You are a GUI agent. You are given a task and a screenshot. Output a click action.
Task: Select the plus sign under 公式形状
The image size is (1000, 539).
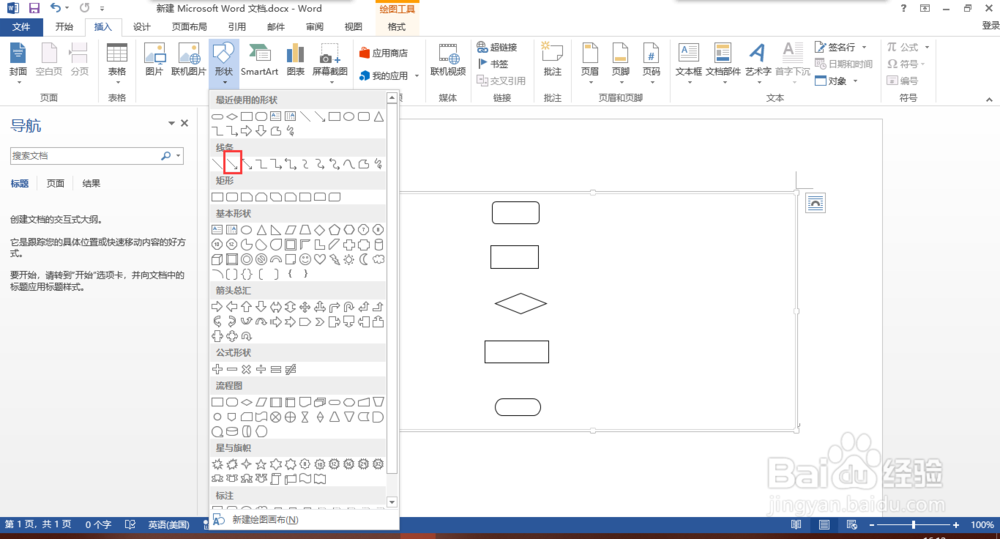217,369
